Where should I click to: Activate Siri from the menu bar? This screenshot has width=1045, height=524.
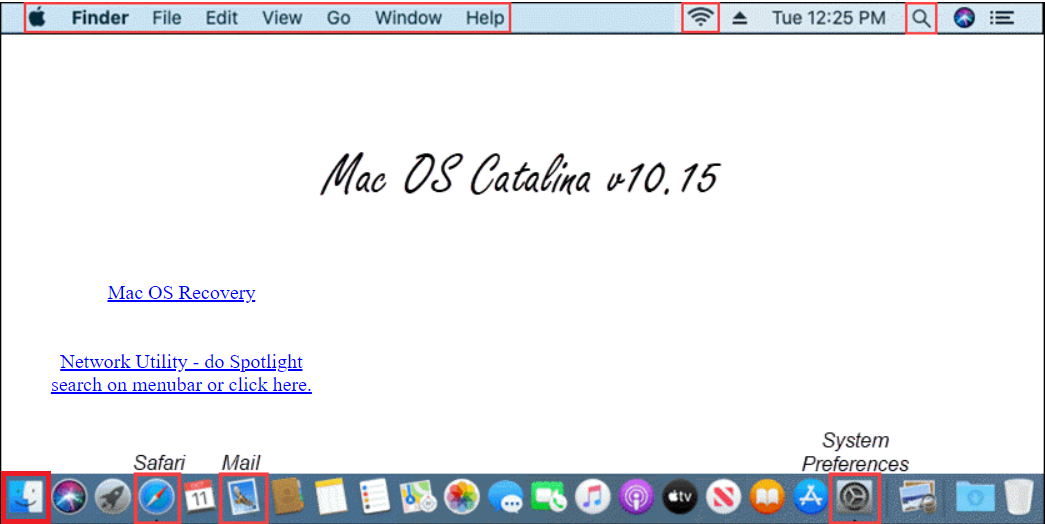click(x=964, y=17)
